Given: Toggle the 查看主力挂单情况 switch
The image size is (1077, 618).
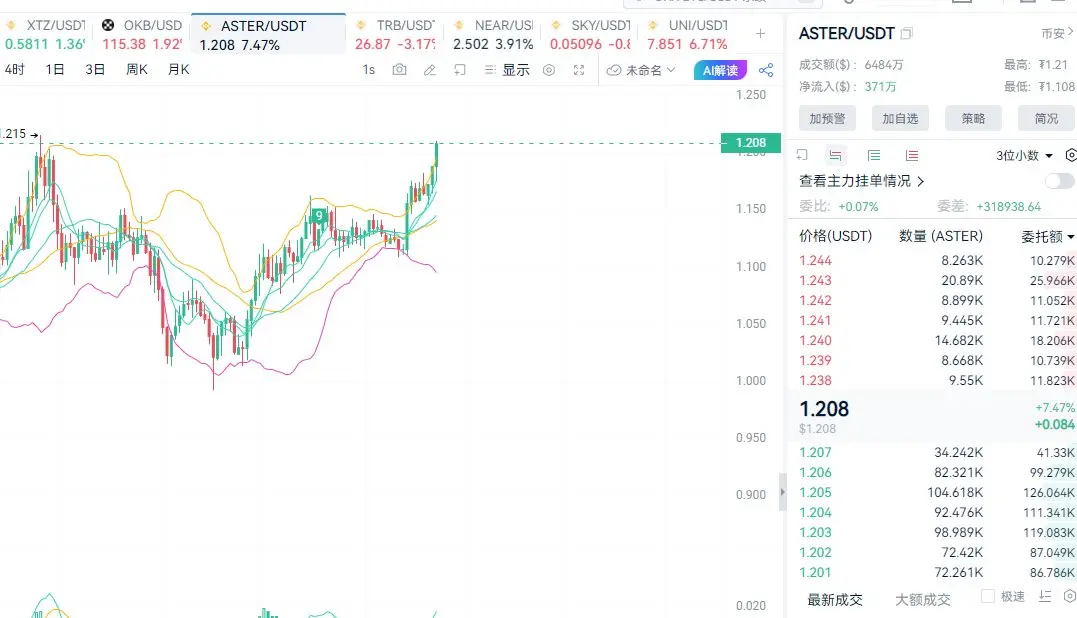Looking at the screenshot, I should (x=1059, y=181).
